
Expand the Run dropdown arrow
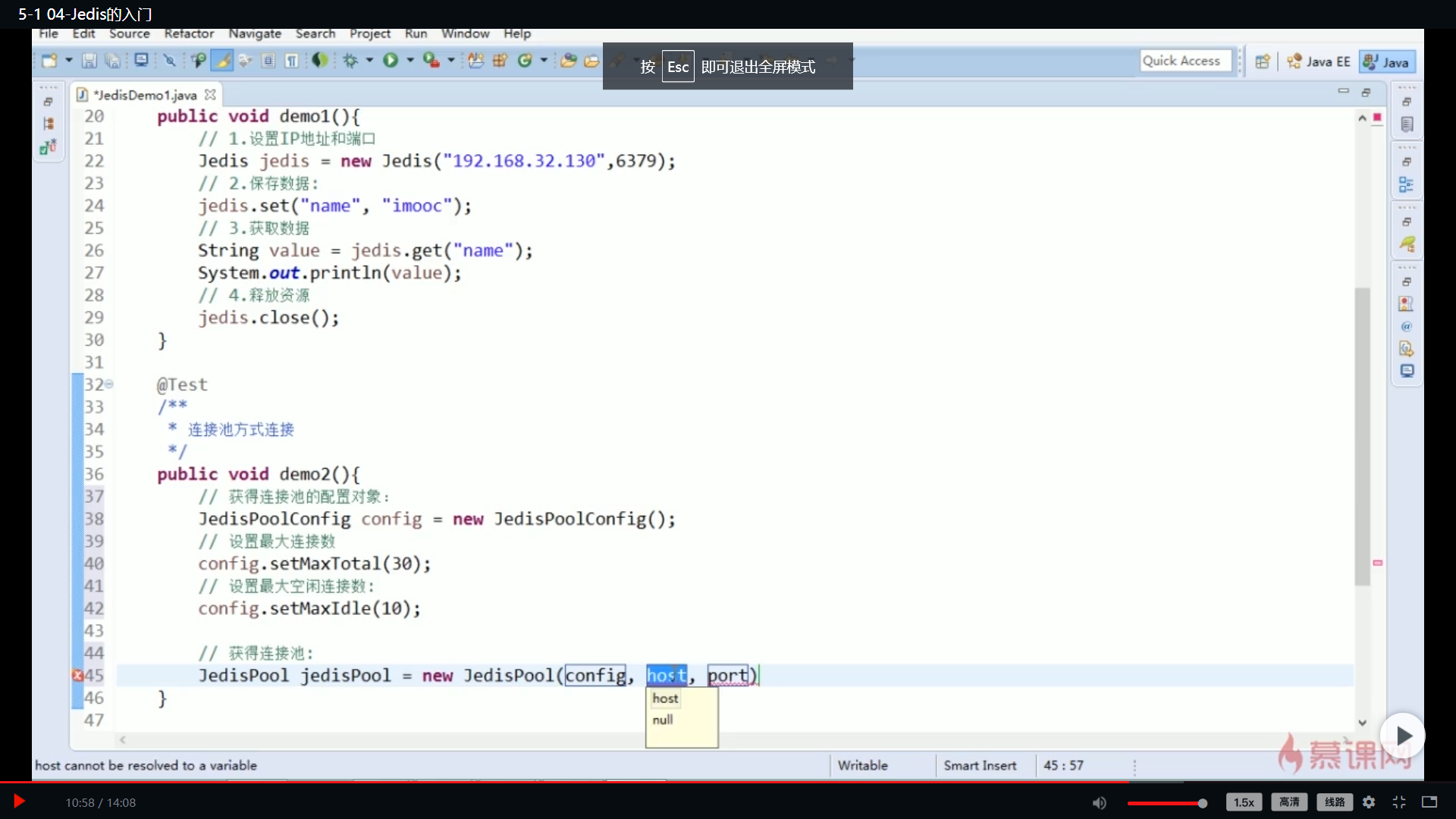pos(410,60)
